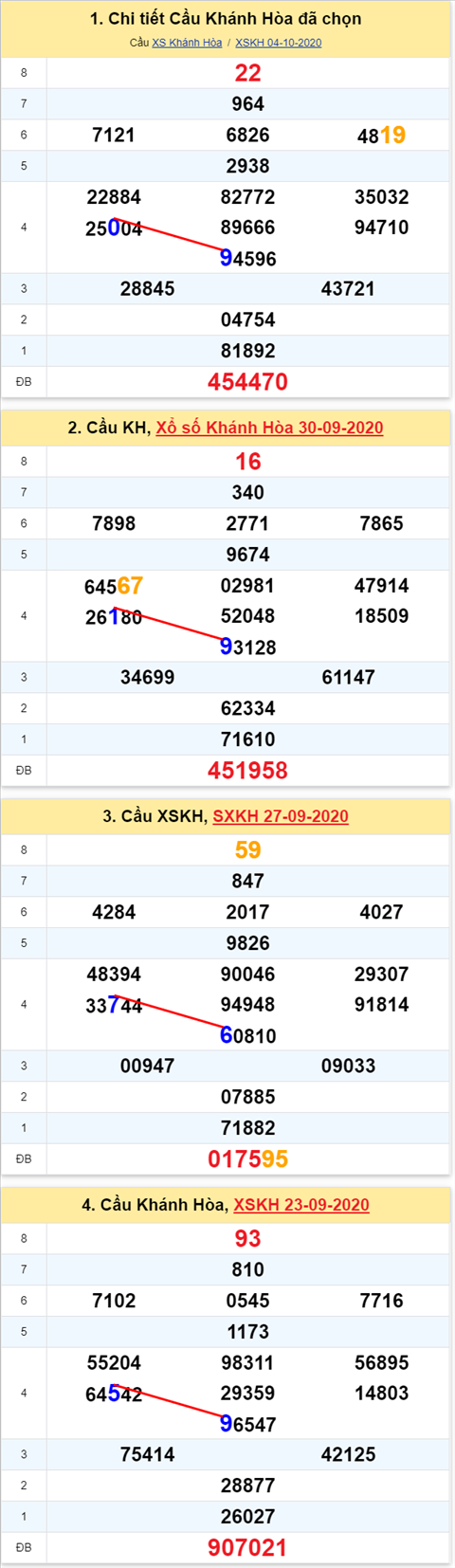
Task: Click number 93128 in second table
Action: pyautogui.click(x=247, y=647)
